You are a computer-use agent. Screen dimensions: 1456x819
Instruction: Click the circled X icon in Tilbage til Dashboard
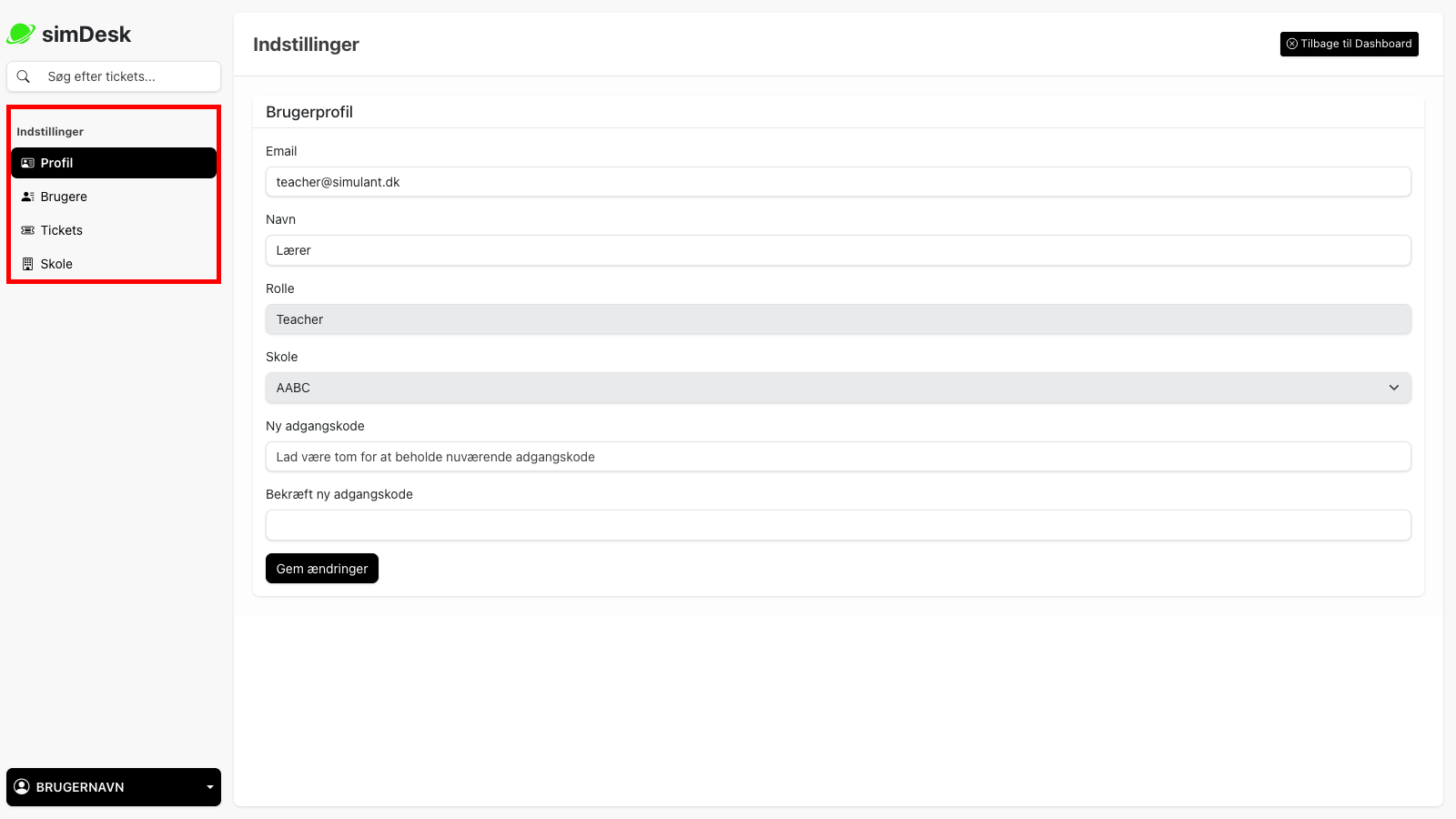click(x=1292, y=44)
